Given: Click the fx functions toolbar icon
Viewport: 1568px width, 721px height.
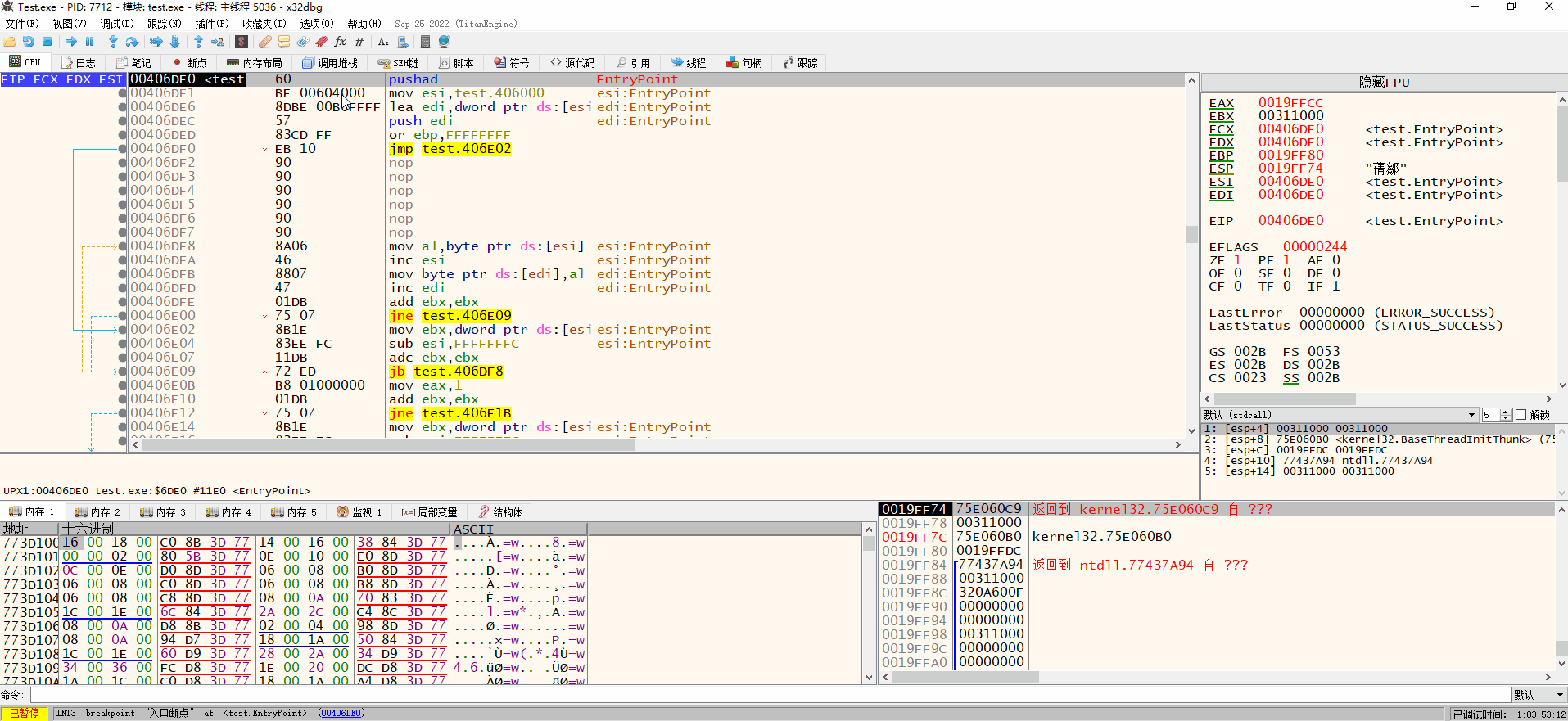Looking at the screenshot, I should [340, 42].
